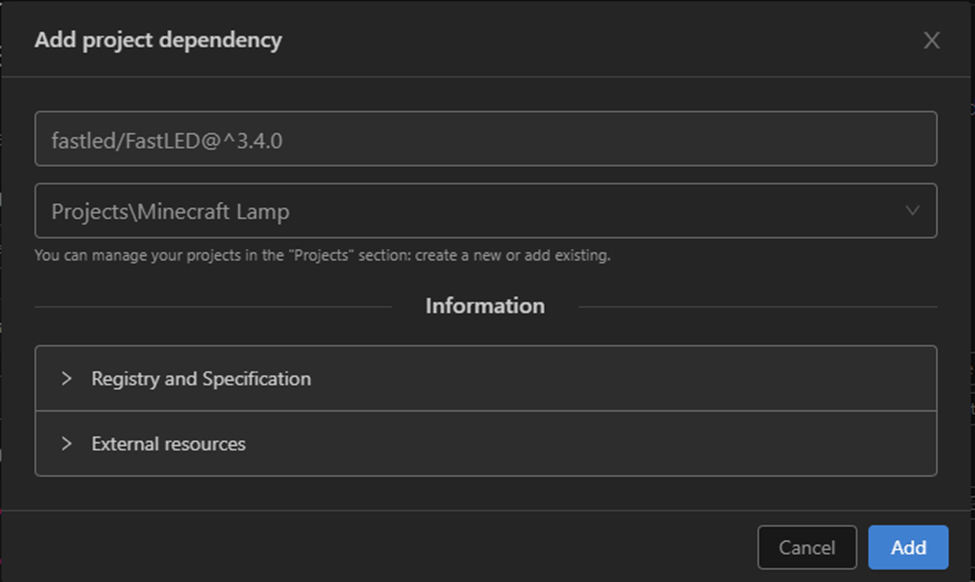Screen dimensions: 975x582
Task: Click the fastled/FastLED library input field
Action: [485, 139]
